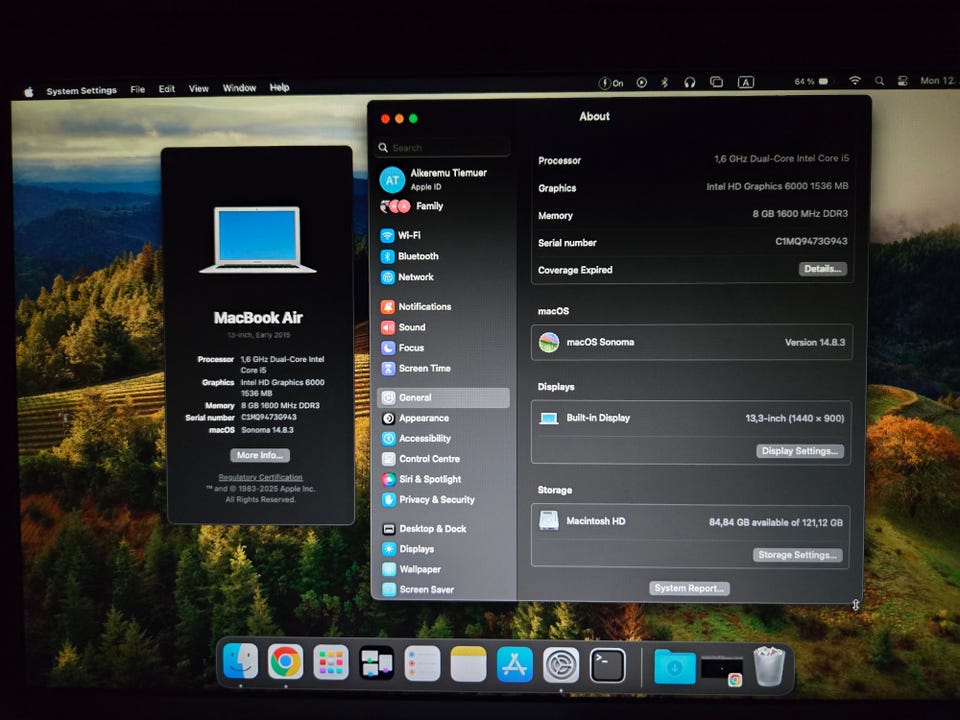
Task: Launch Google Chrome from the Dock
Action: click(x=285, y=662)
